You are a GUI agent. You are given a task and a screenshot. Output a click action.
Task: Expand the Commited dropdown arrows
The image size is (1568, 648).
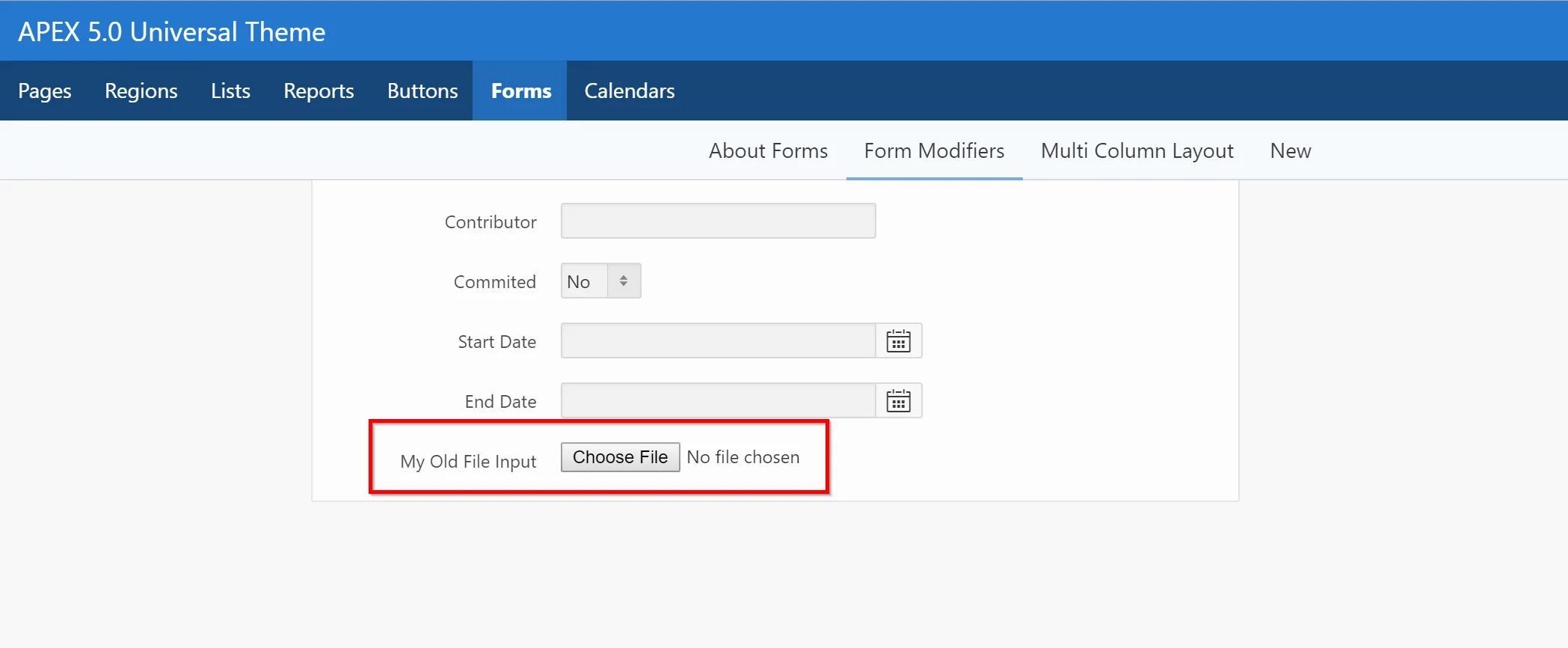[624, 281]
